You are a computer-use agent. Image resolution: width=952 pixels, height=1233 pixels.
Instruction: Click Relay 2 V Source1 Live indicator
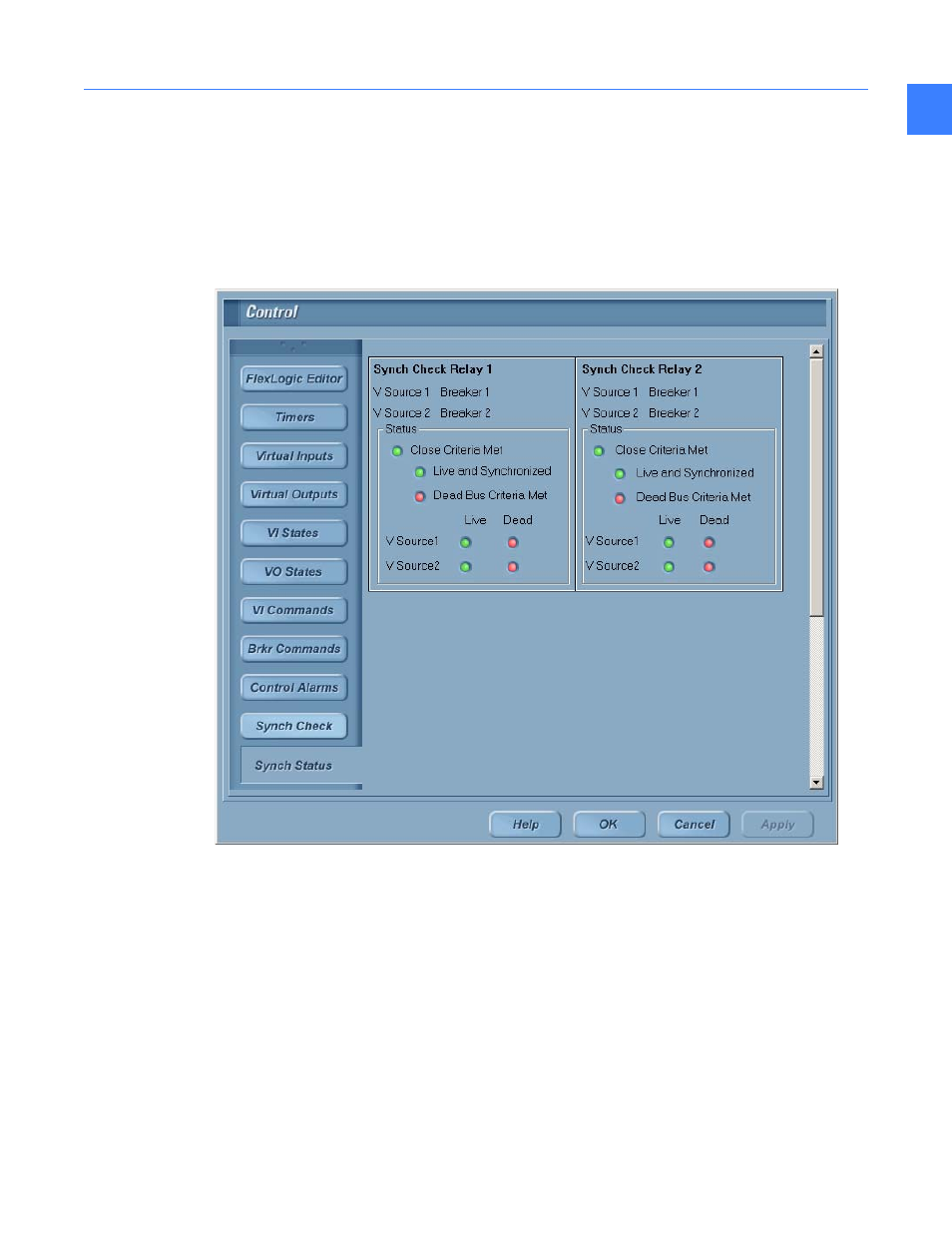pyautogui.click(x=670, y=543)
